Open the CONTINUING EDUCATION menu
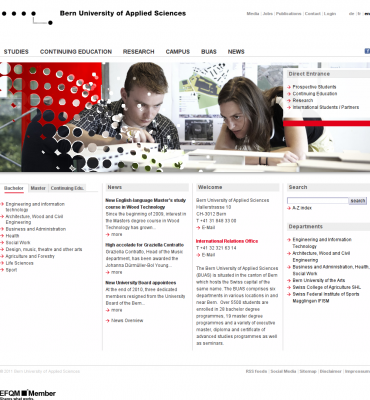The width and height of the screenshot is (370, 400). tap(76, 52)
